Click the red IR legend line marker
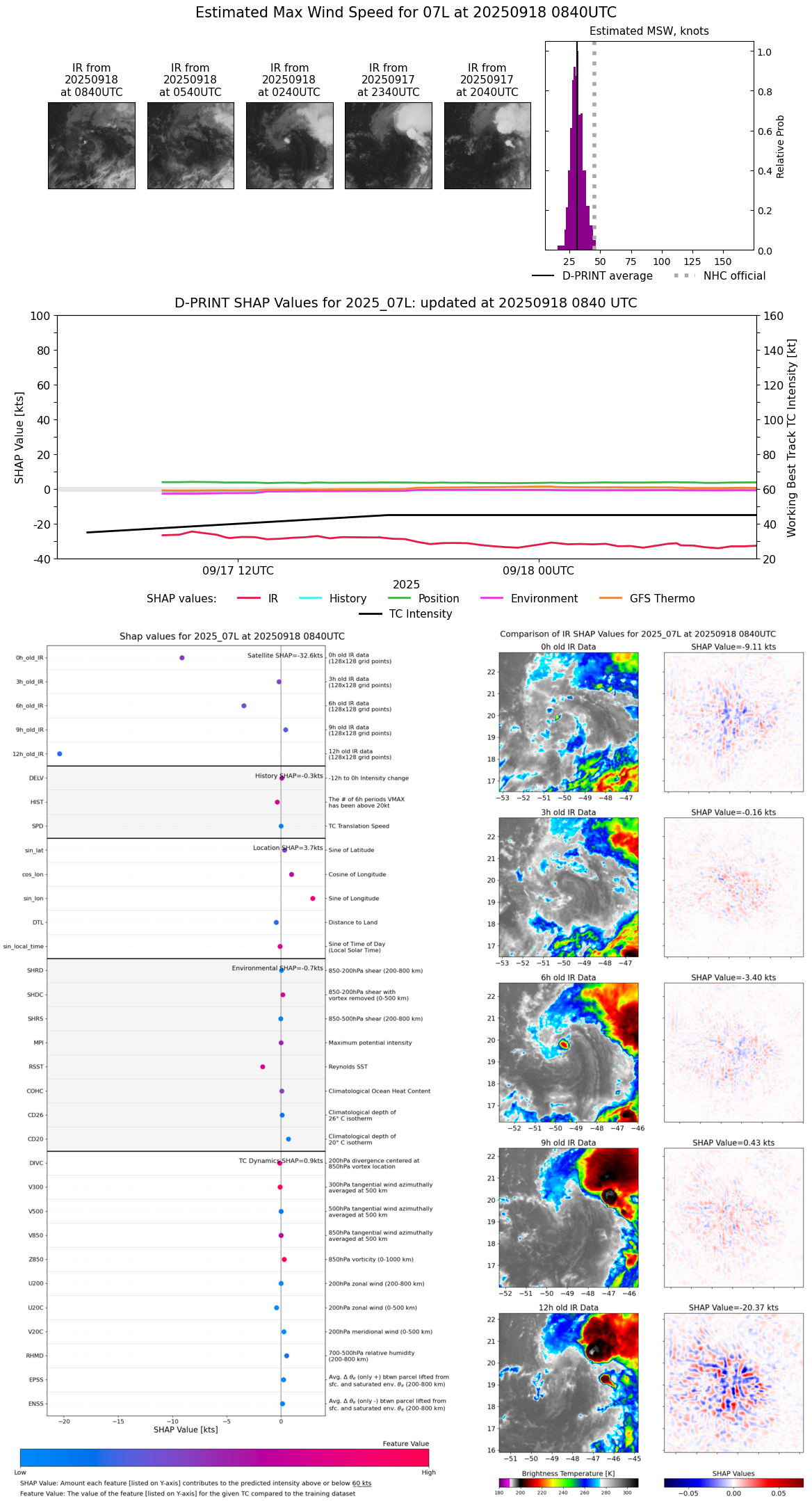Viewport: 812px width, 1501px height. click(249, 598)
